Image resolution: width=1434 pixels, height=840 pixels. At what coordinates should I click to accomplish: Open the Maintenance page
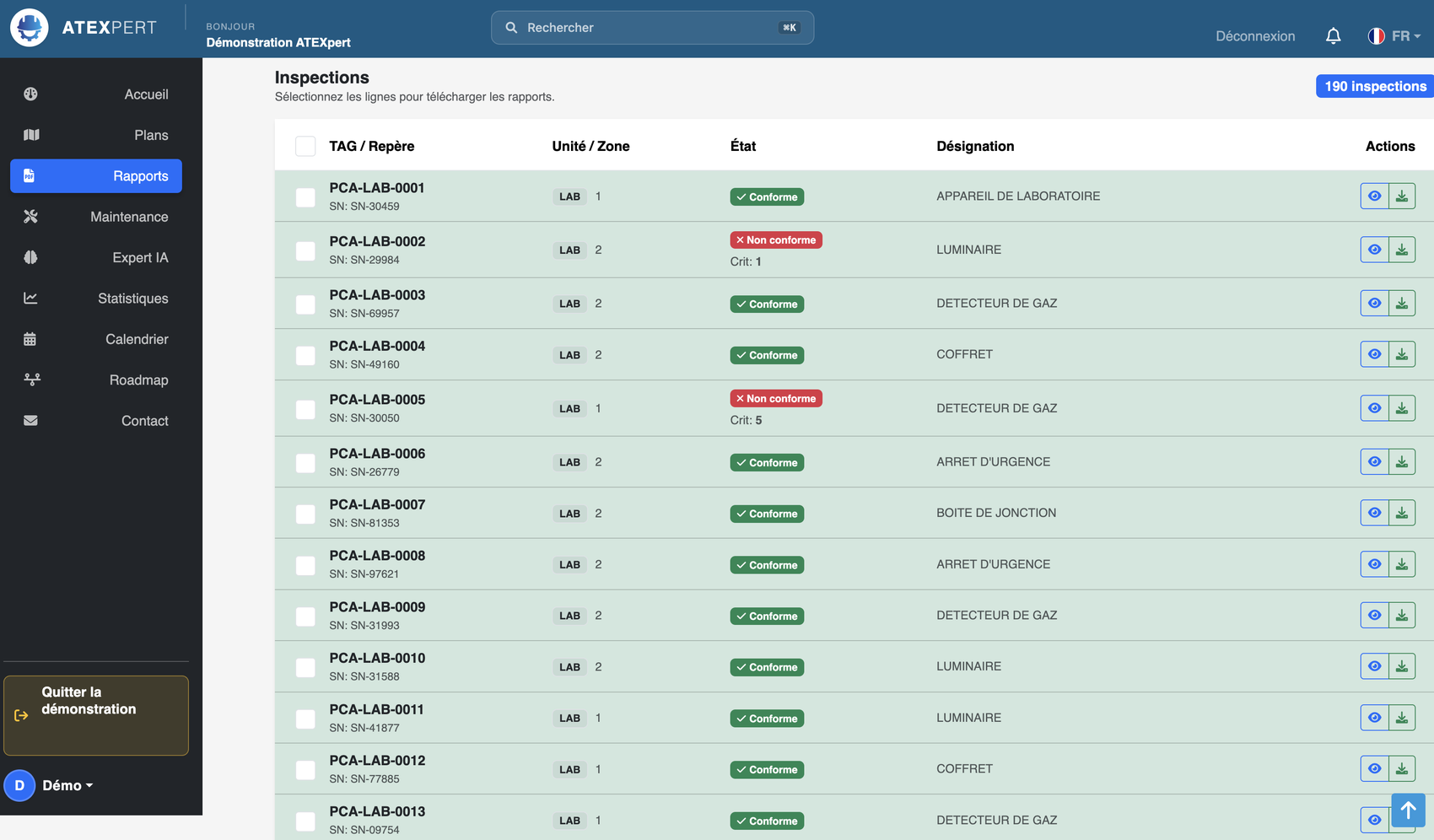(96, 217)
